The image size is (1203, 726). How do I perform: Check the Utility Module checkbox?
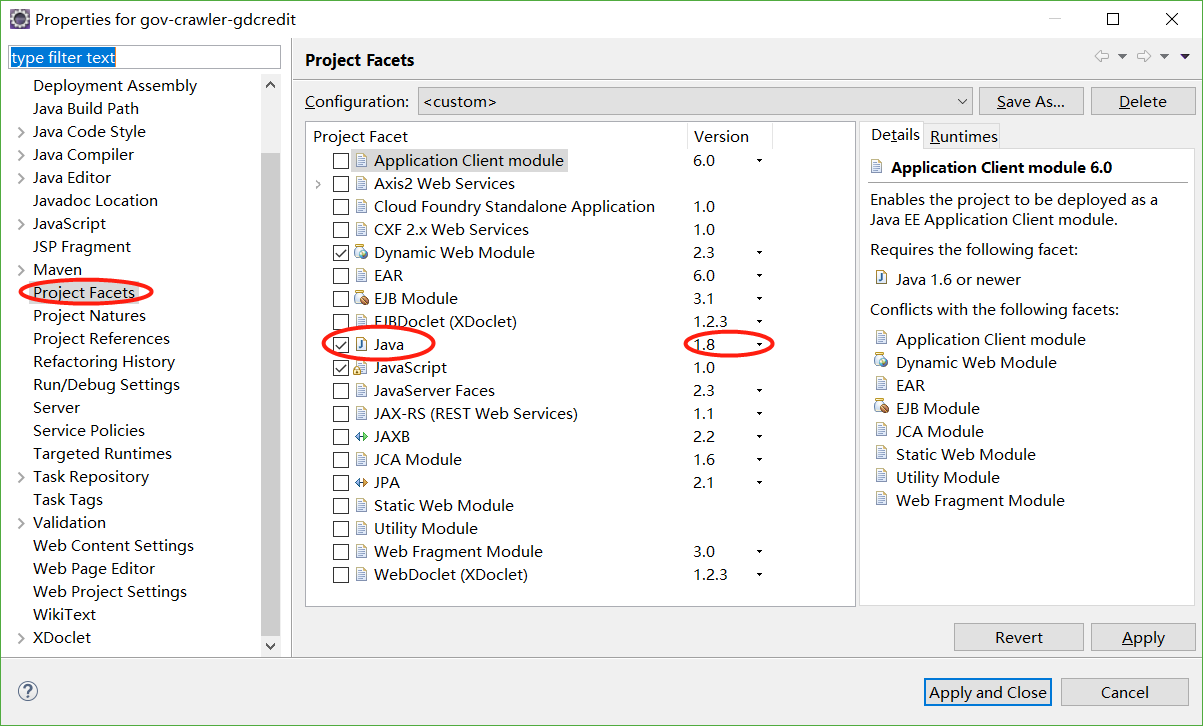341,529
